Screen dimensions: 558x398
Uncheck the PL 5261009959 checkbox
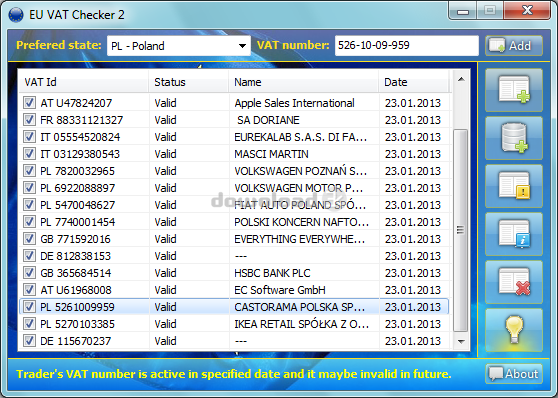coord(29,307)
